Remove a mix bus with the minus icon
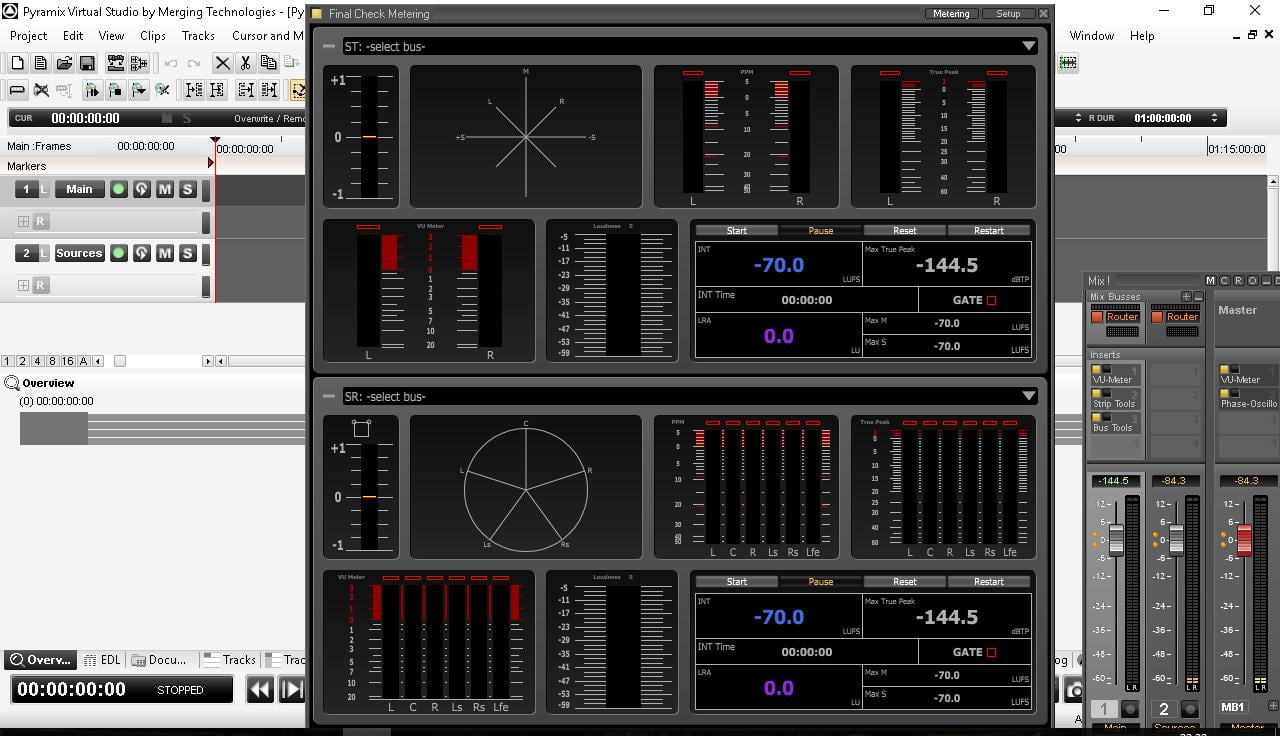This screenshot has width=1280, height=736. [x=1197, y=297]
